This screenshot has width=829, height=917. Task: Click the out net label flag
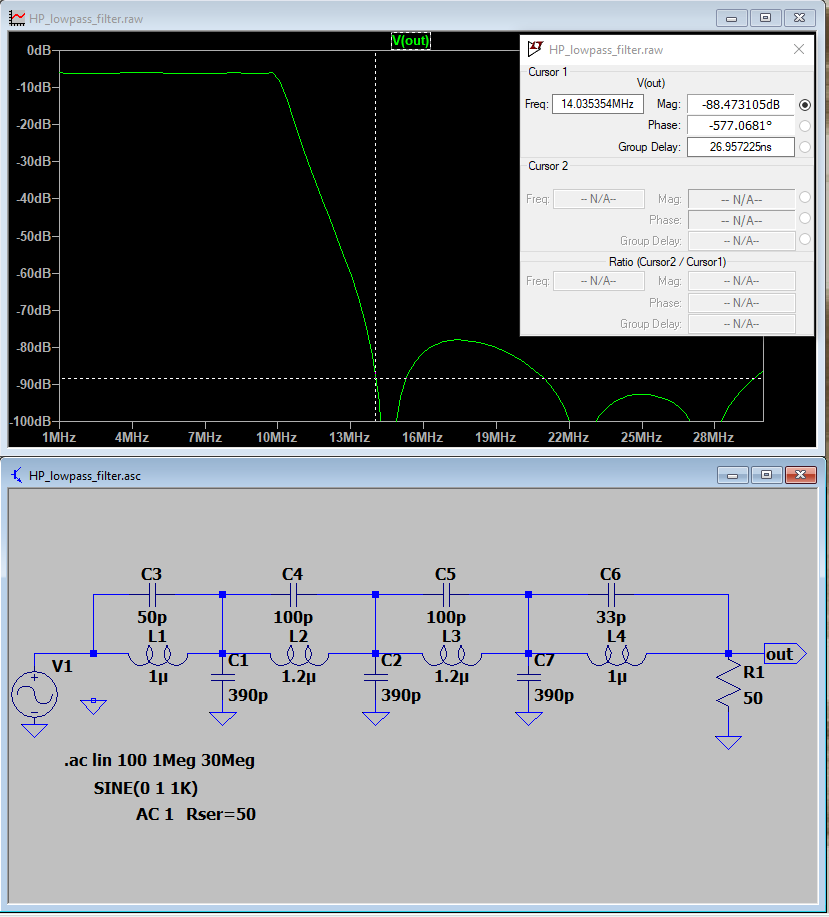[x=785, y=654]
